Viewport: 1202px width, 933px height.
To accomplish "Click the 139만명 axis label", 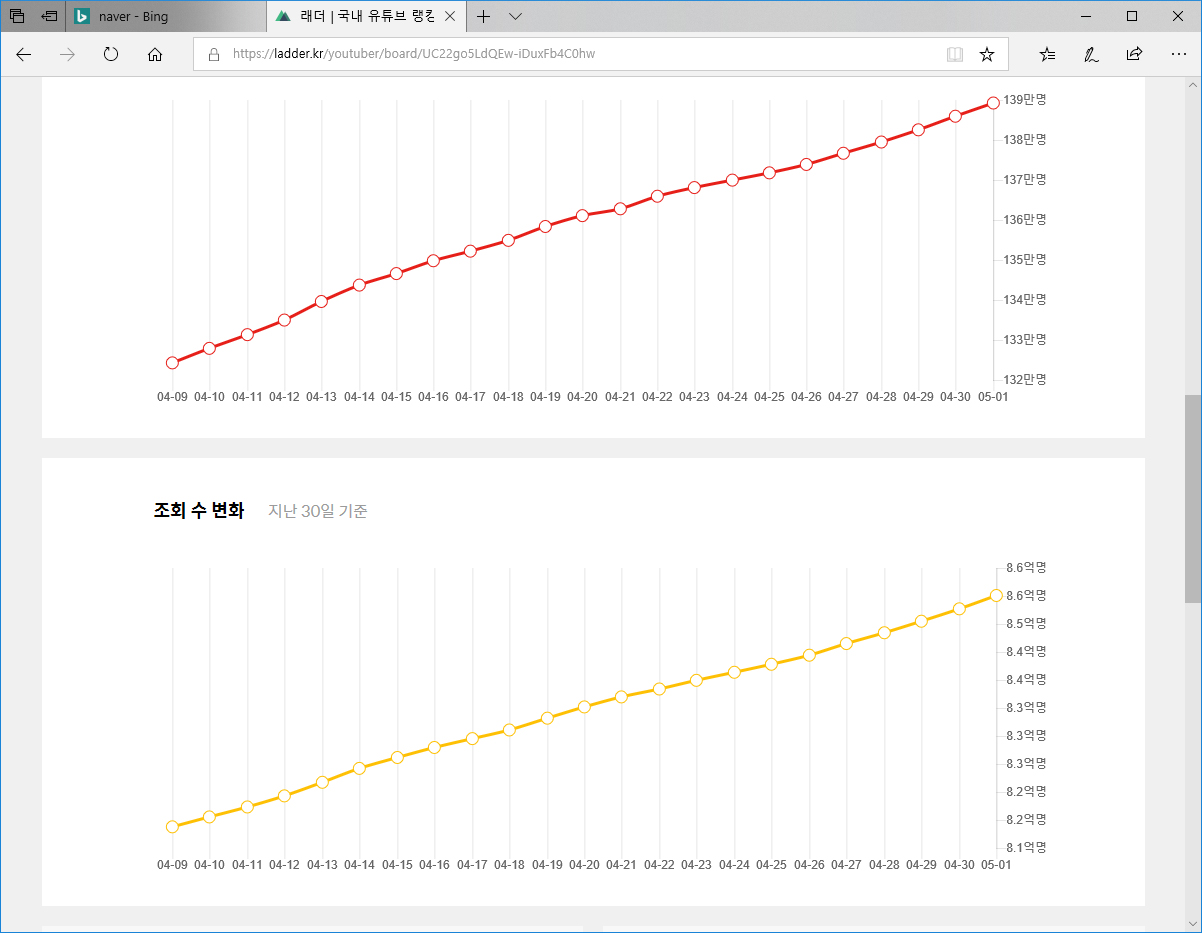I will click(x=1024, y=99).
